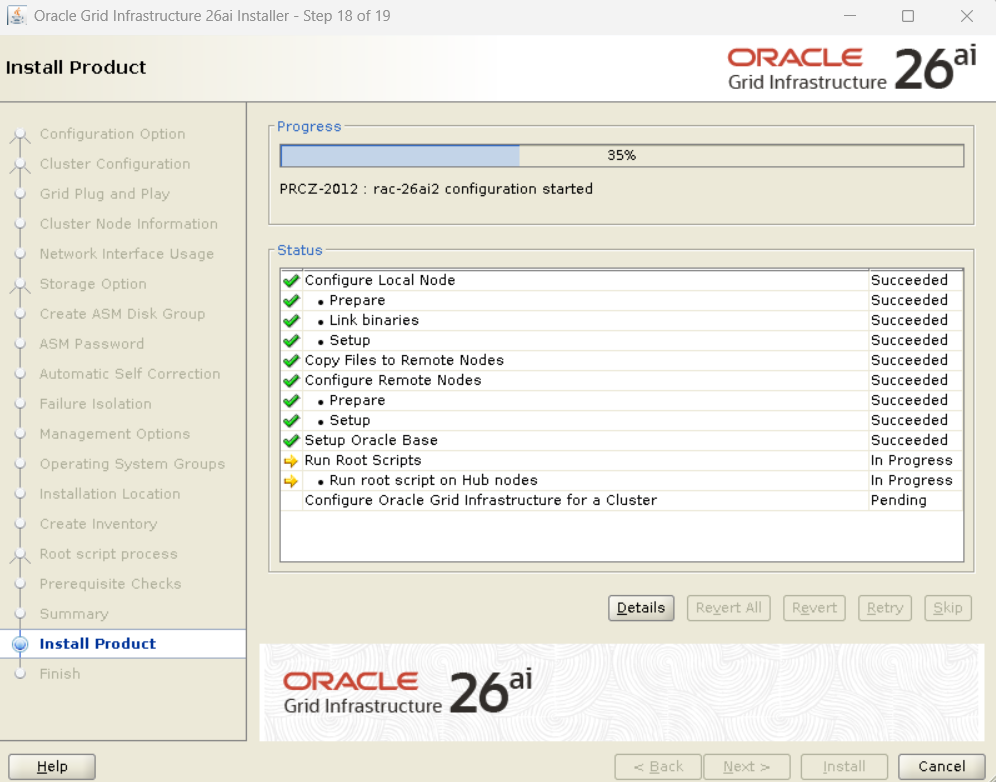996x782 pixels.
Task: Click In Progress status of Run Root Scripts
Action: (911, 461)
